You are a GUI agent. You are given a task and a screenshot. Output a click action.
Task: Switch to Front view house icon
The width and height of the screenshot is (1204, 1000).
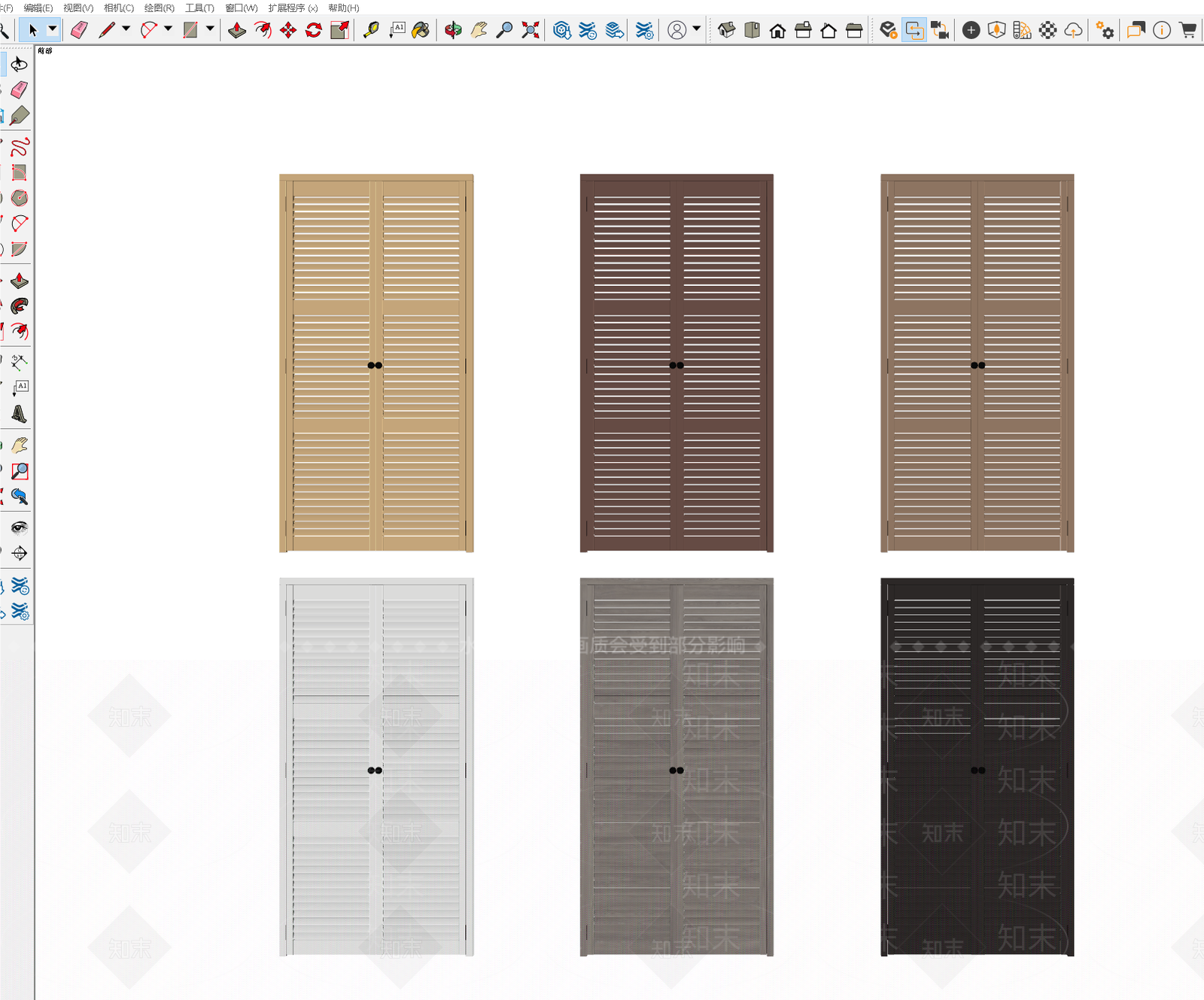tap(777, 30)
